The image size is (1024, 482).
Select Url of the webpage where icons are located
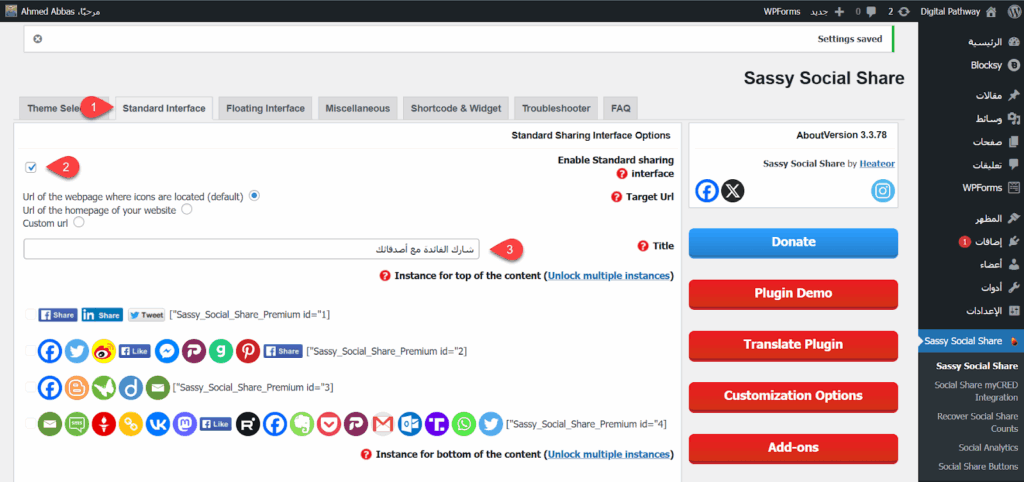(255, 195)
